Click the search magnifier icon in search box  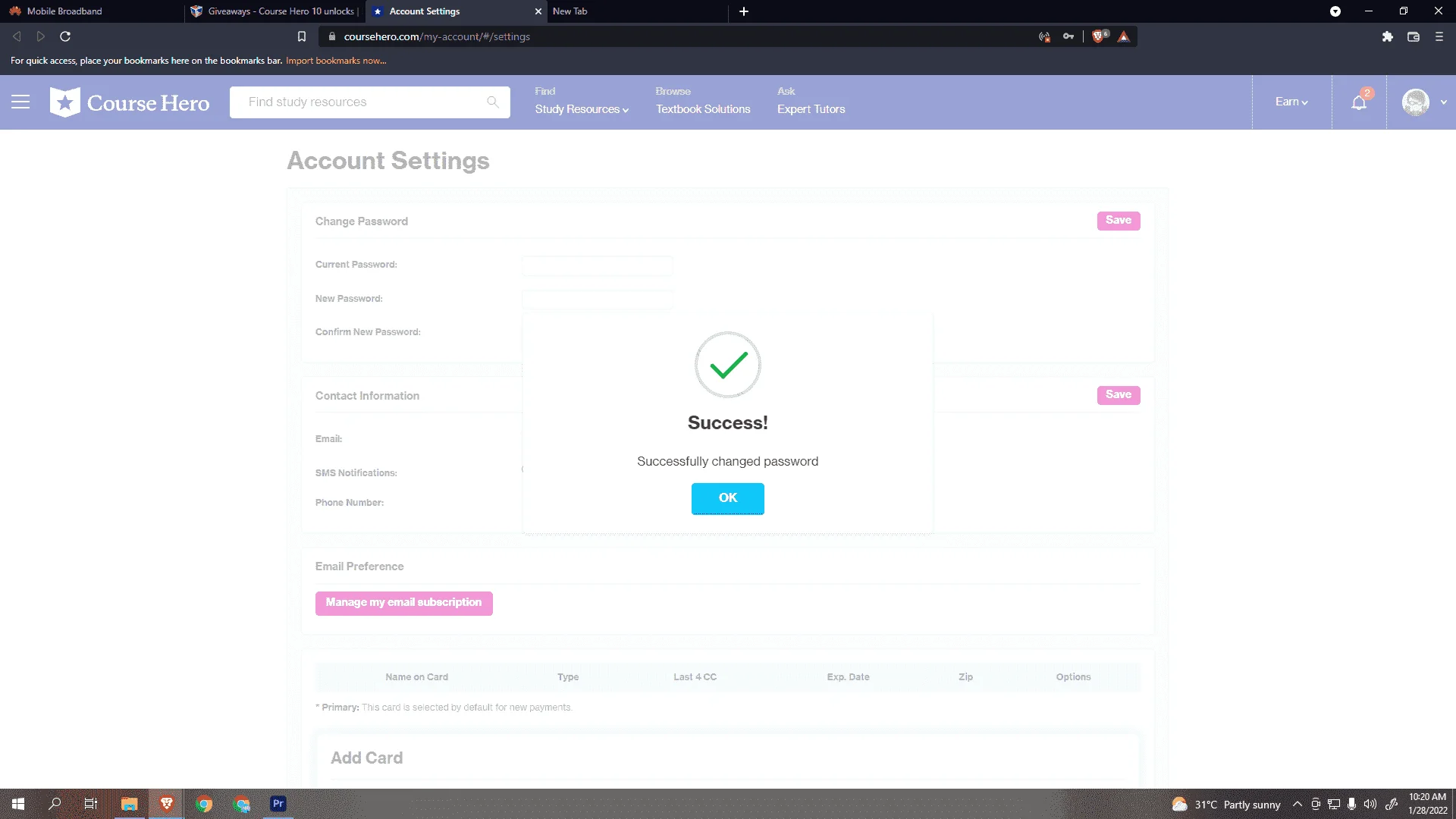coord(493,102)
